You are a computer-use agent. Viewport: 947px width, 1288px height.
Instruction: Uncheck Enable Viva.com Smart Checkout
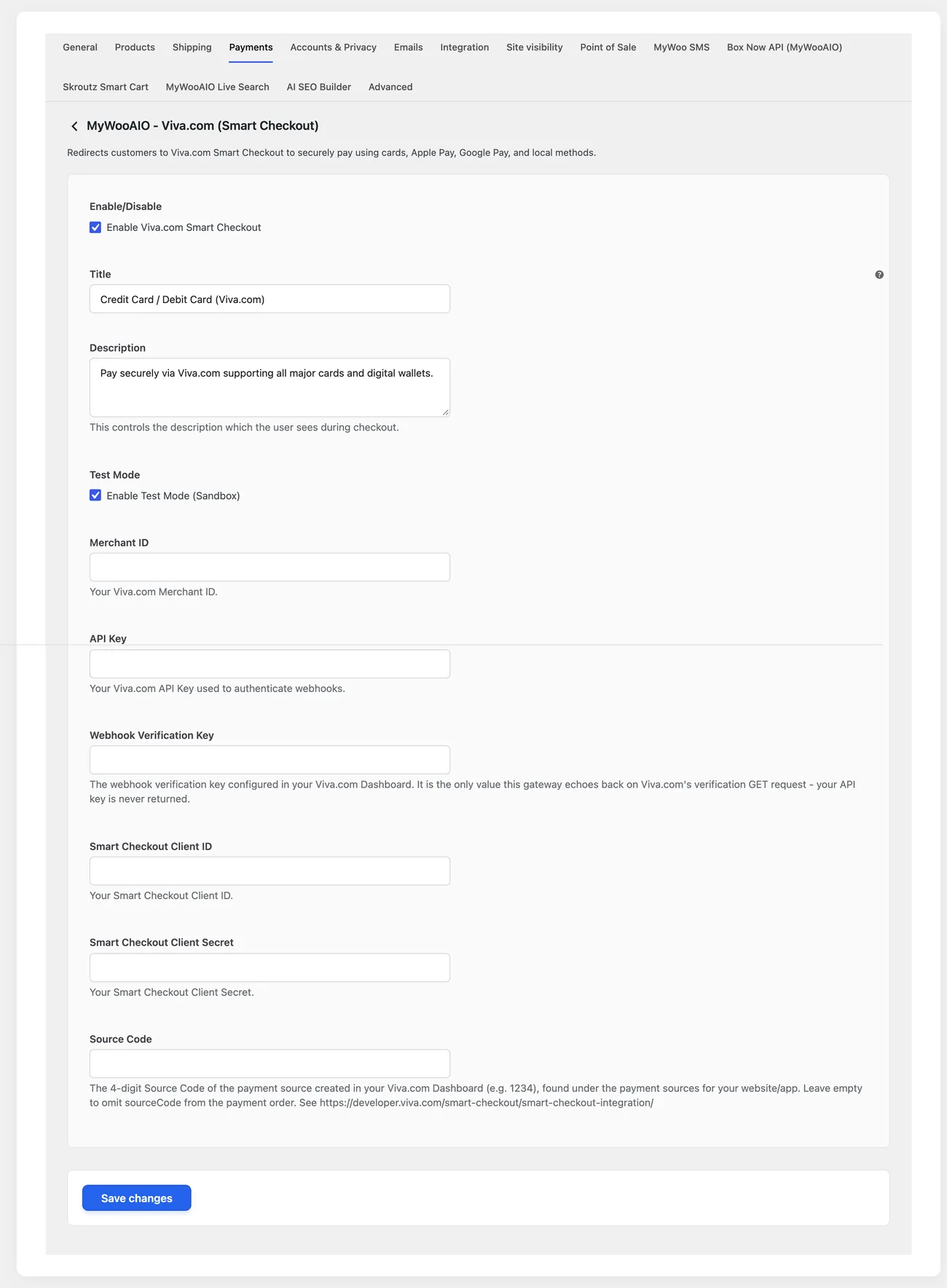(x=95, y=227)
